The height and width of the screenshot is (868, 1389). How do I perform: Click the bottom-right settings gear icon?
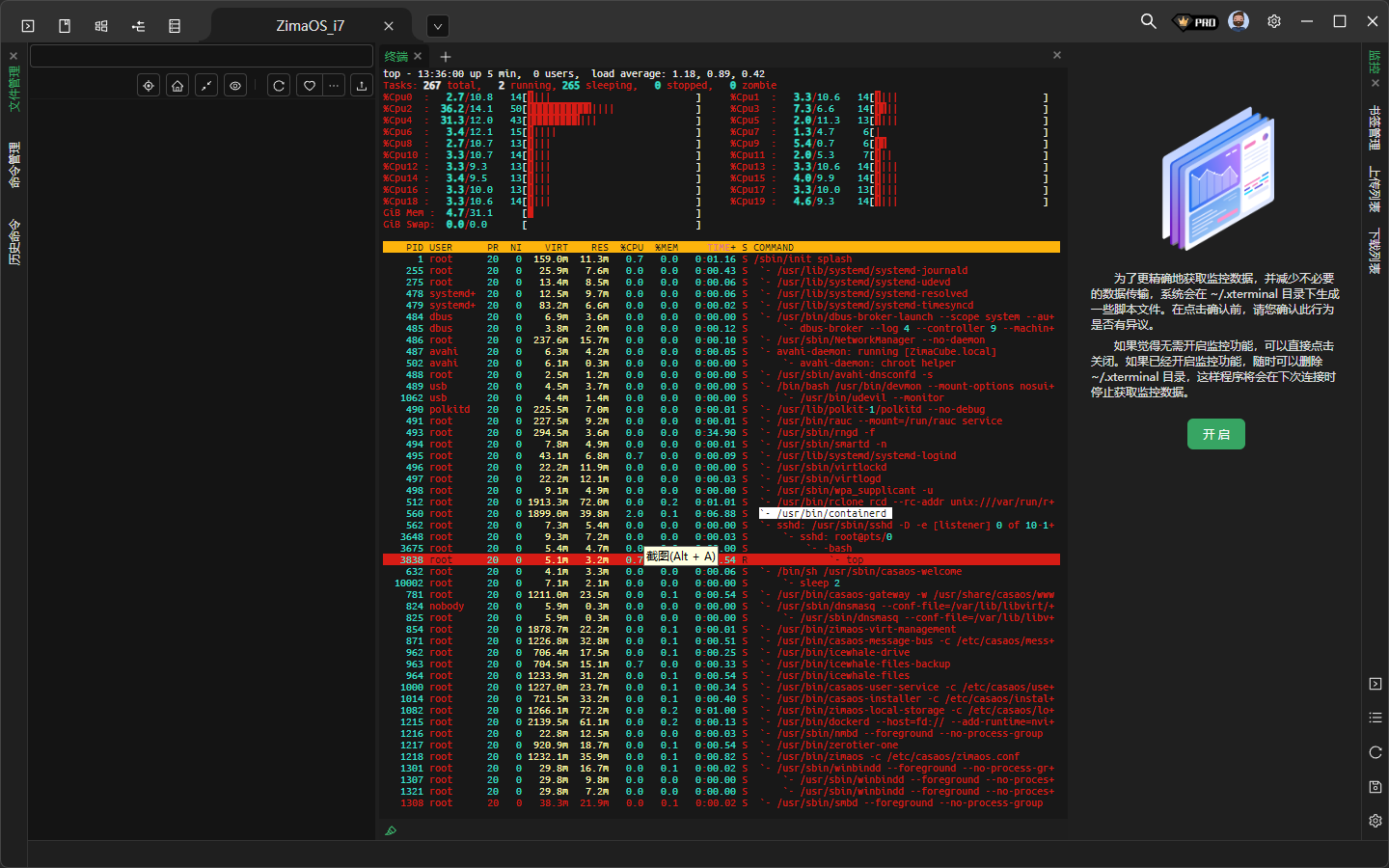(x=1375, y=821)
